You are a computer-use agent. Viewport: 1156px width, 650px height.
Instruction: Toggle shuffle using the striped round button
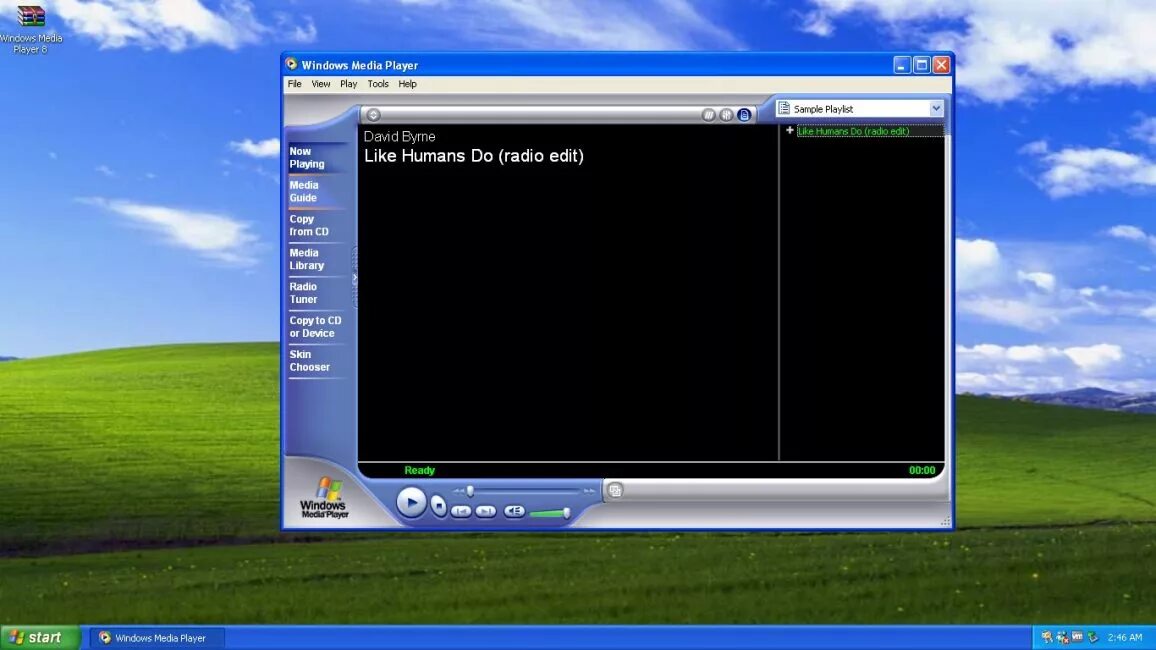click(x=708, y=114)
